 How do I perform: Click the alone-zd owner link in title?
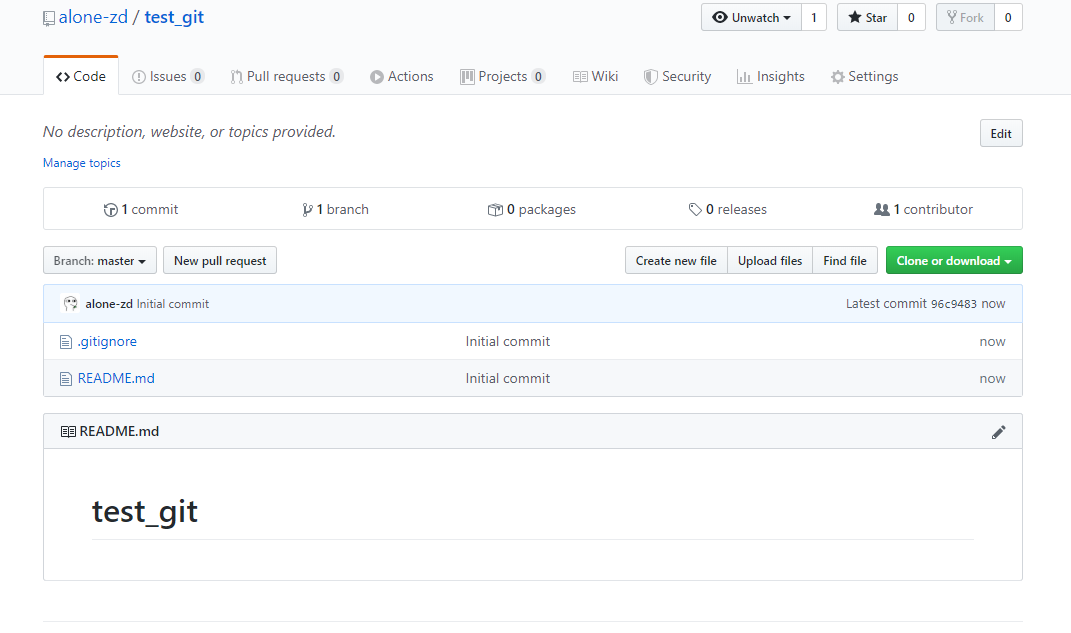point(93,17)
